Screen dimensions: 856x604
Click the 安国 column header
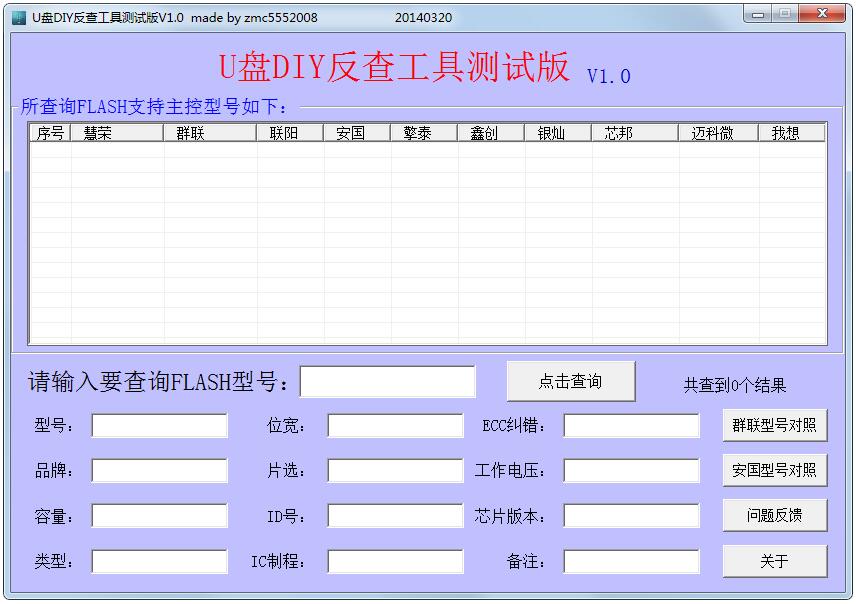(356, 133)
